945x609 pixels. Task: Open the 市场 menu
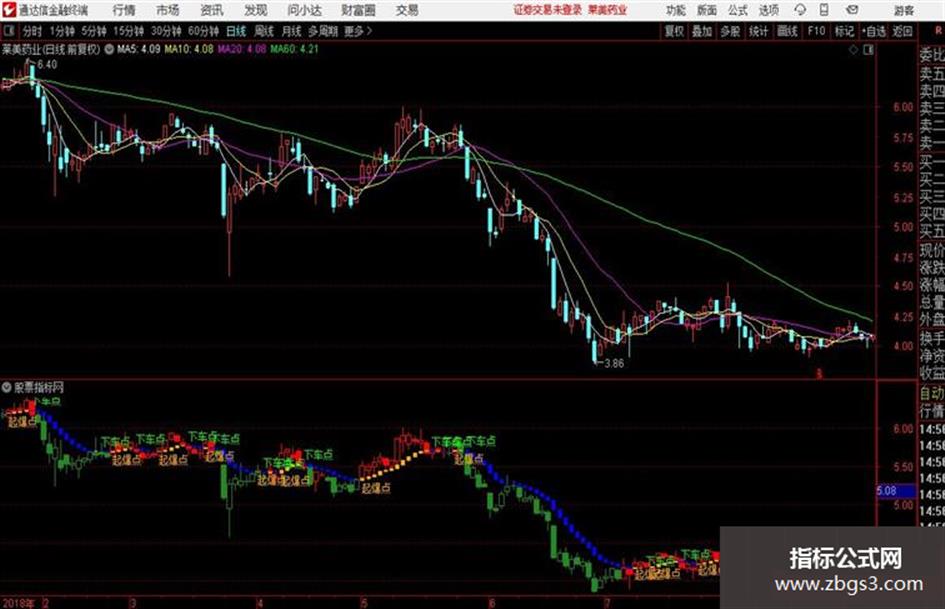click(x=168, y=10)
